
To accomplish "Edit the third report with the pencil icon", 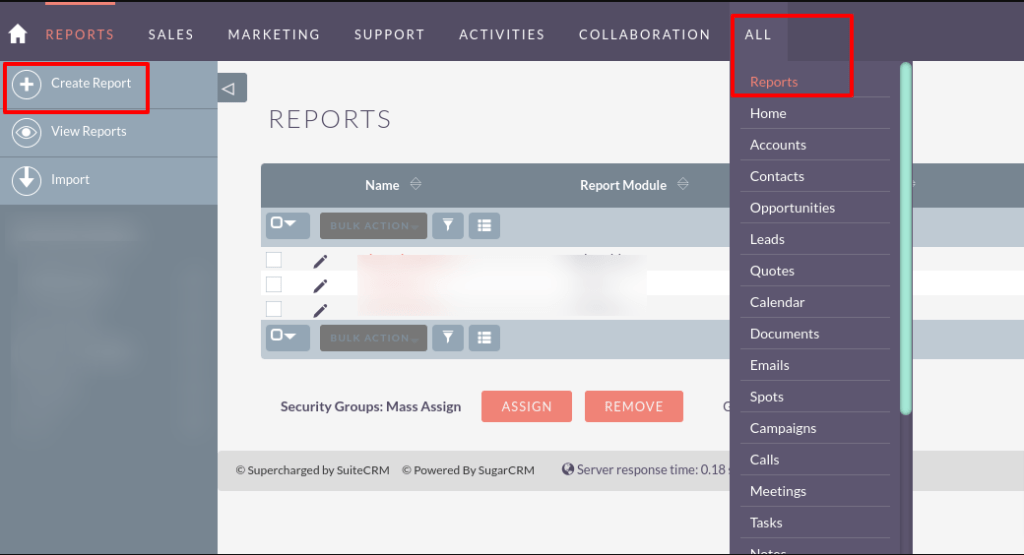I will 320,309.
